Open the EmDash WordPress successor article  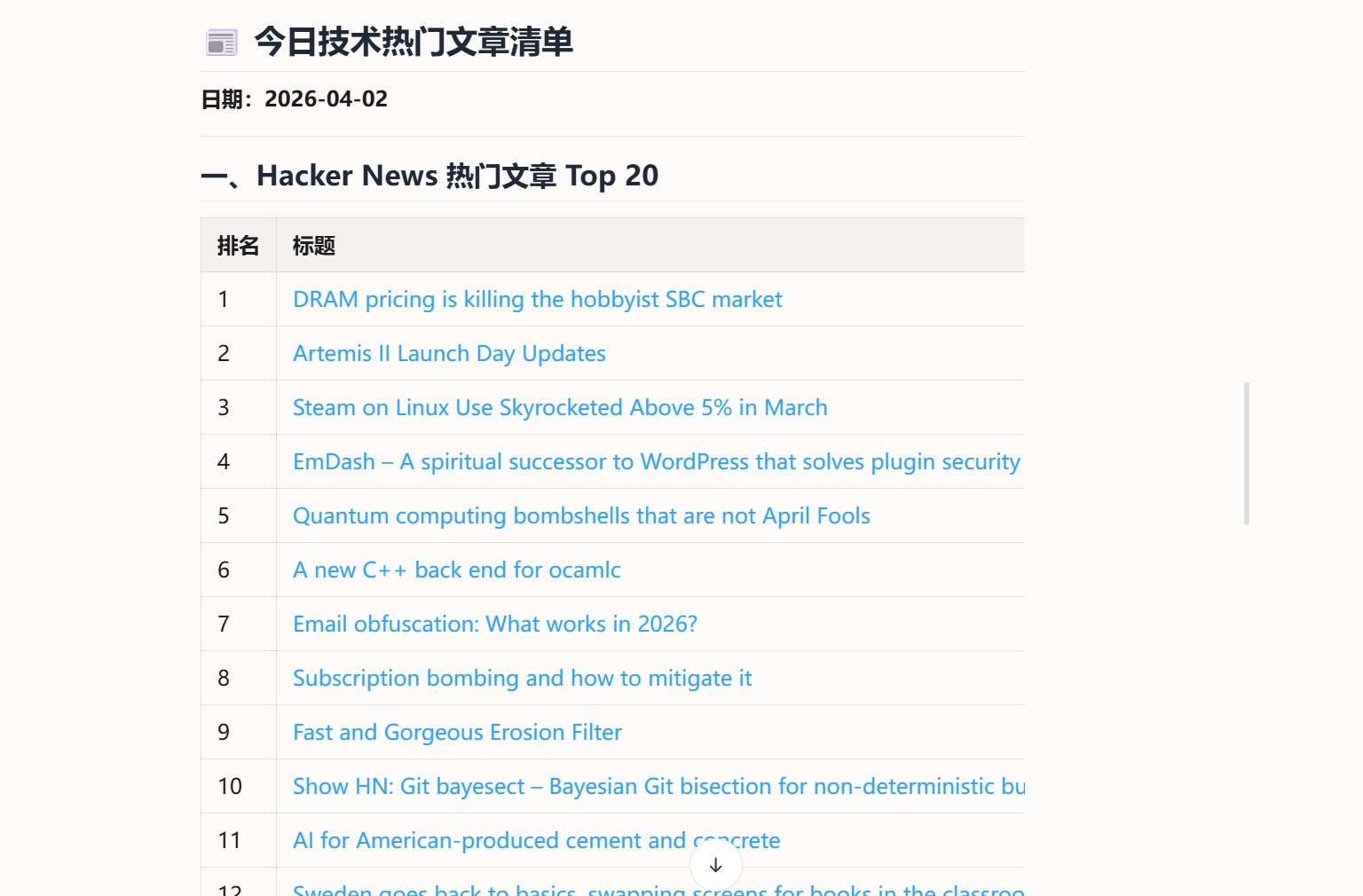pyautogui.click(x=657, y=462)
